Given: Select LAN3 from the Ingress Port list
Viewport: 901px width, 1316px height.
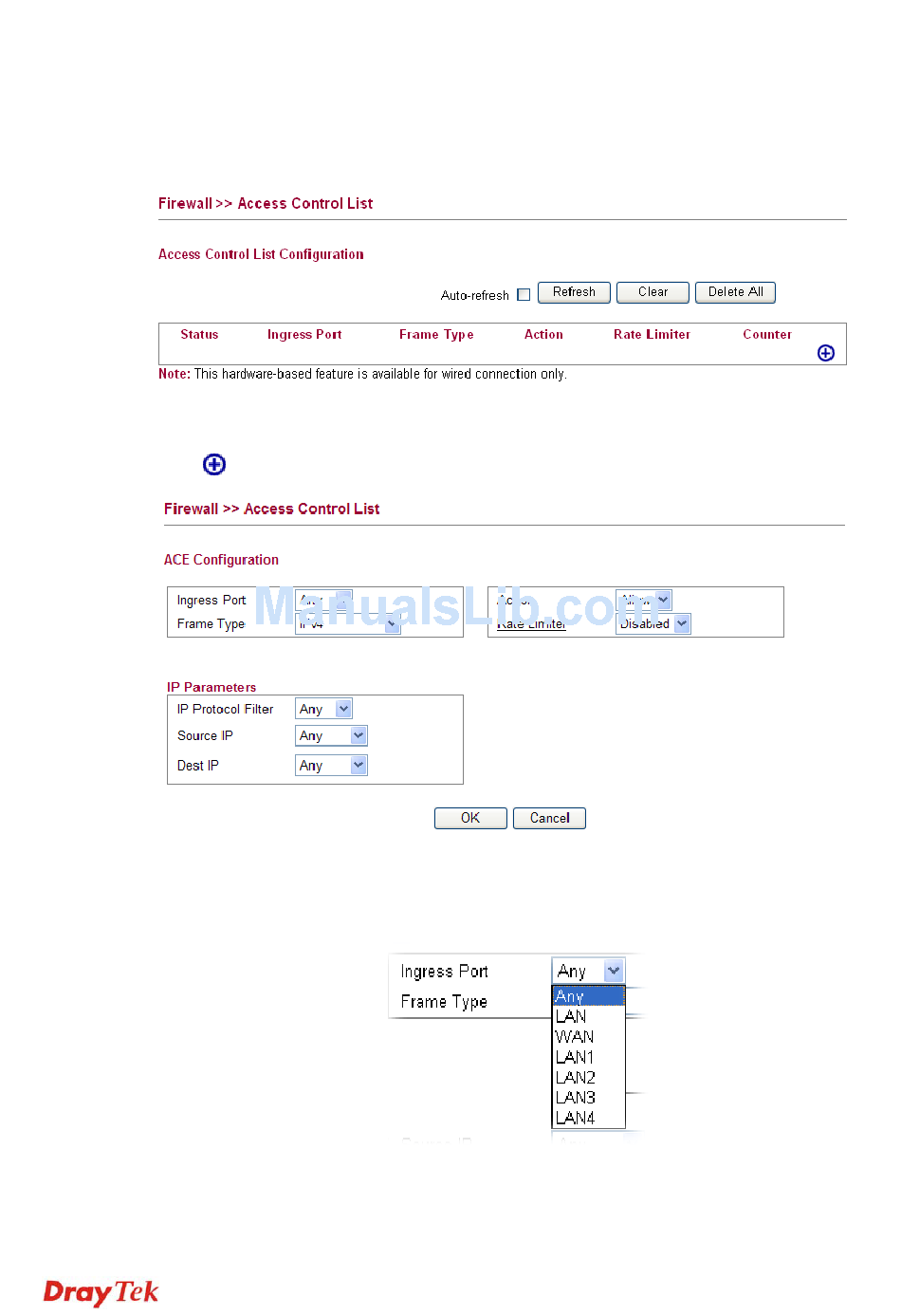Looking at the screenshot, I should [588, 1097].
